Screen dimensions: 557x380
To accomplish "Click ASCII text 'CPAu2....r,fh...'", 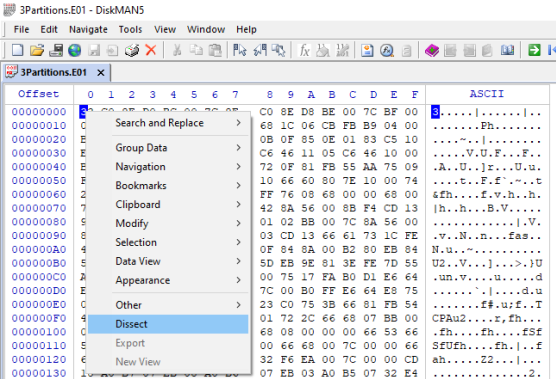I will click(x=487, y=318).
